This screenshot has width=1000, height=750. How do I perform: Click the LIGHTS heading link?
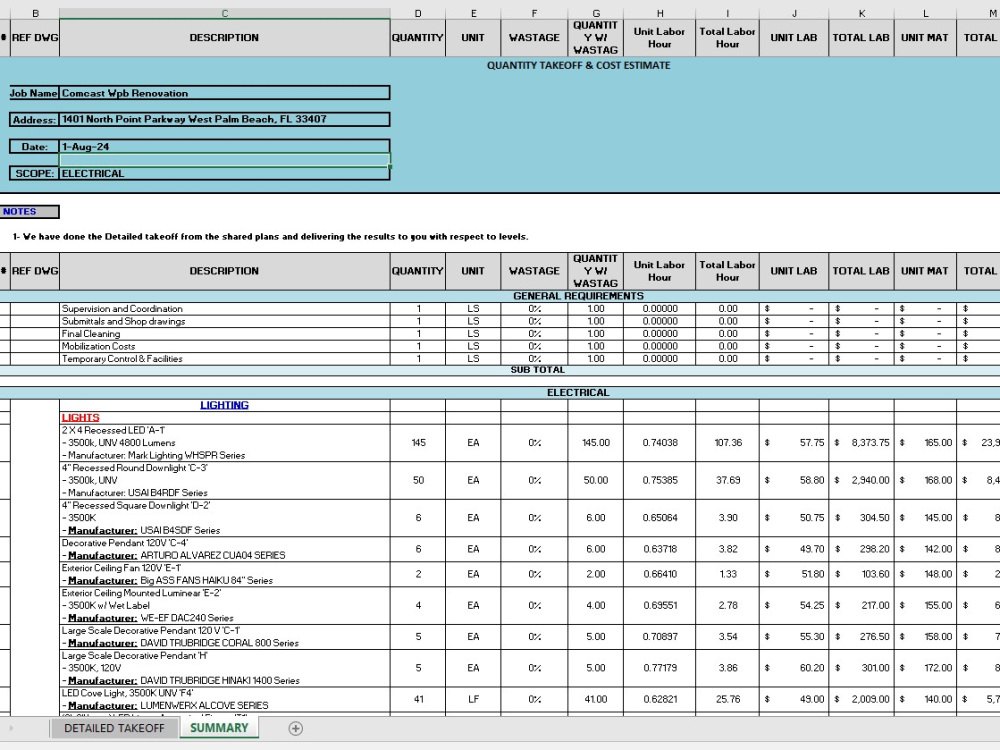coord(80,418)
